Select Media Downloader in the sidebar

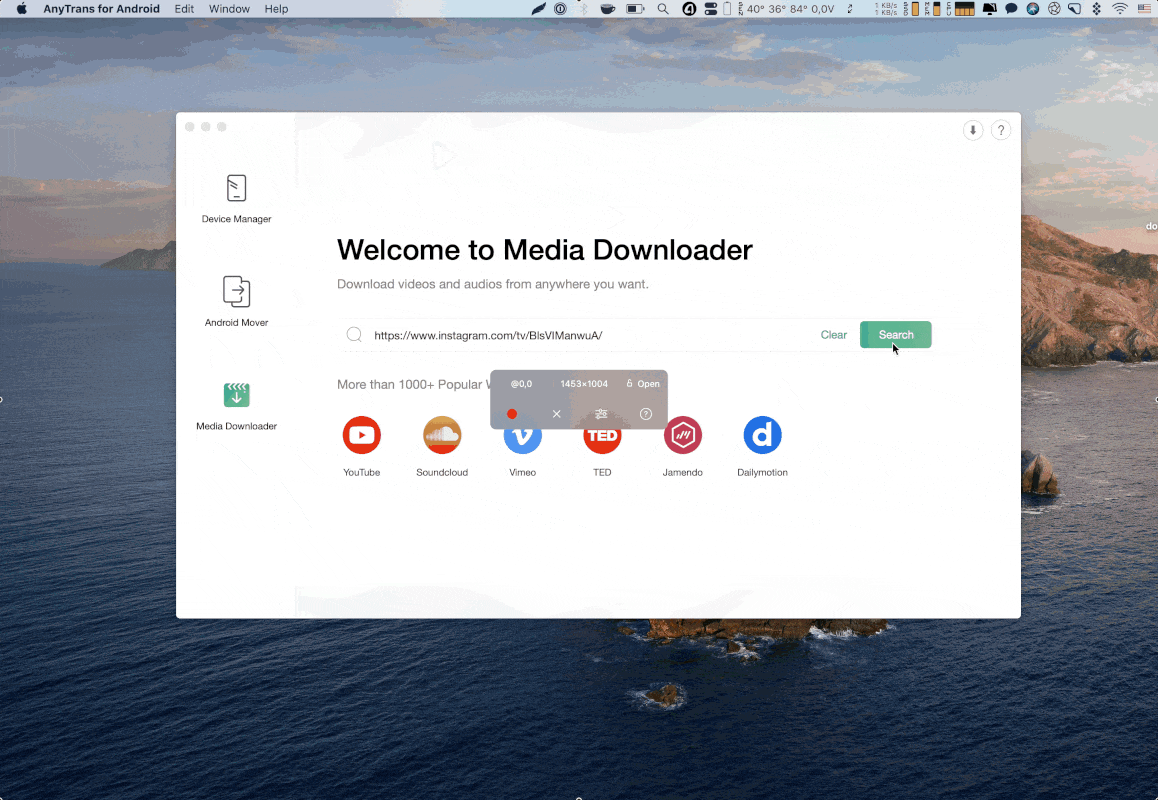coord(236,405)
